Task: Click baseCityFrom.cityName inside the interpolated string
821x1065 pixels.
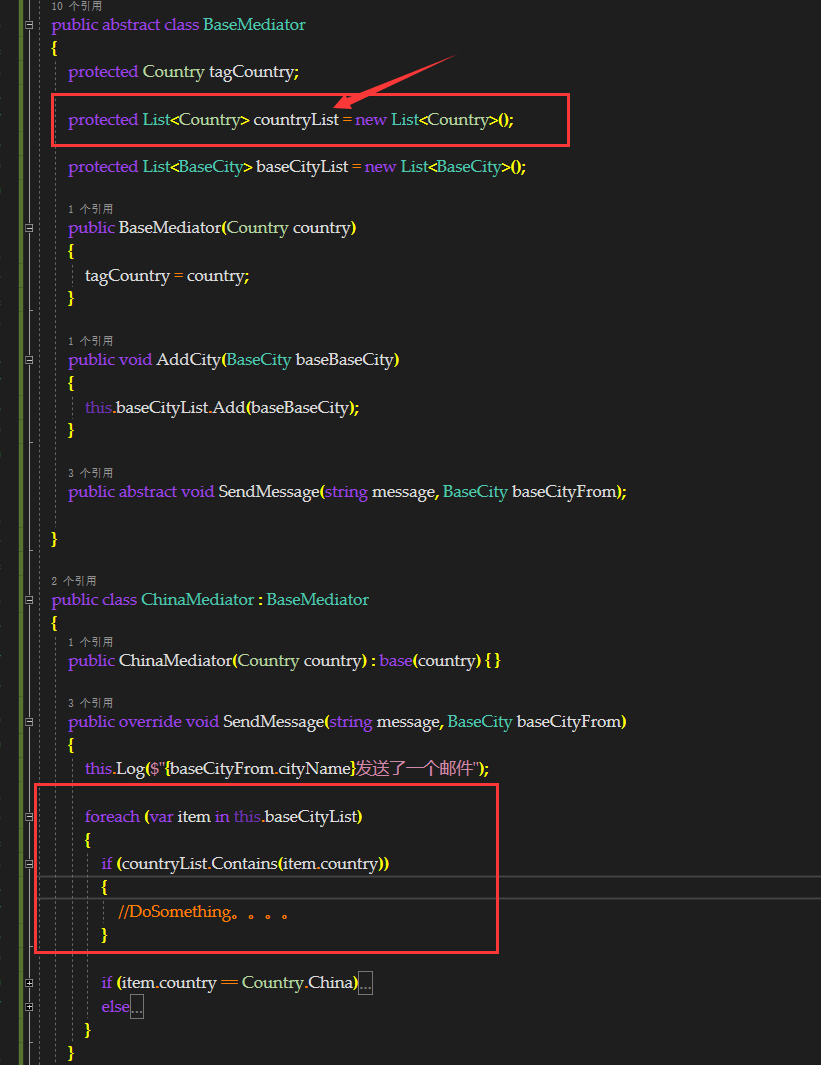Action: click(x=260, y=769)
